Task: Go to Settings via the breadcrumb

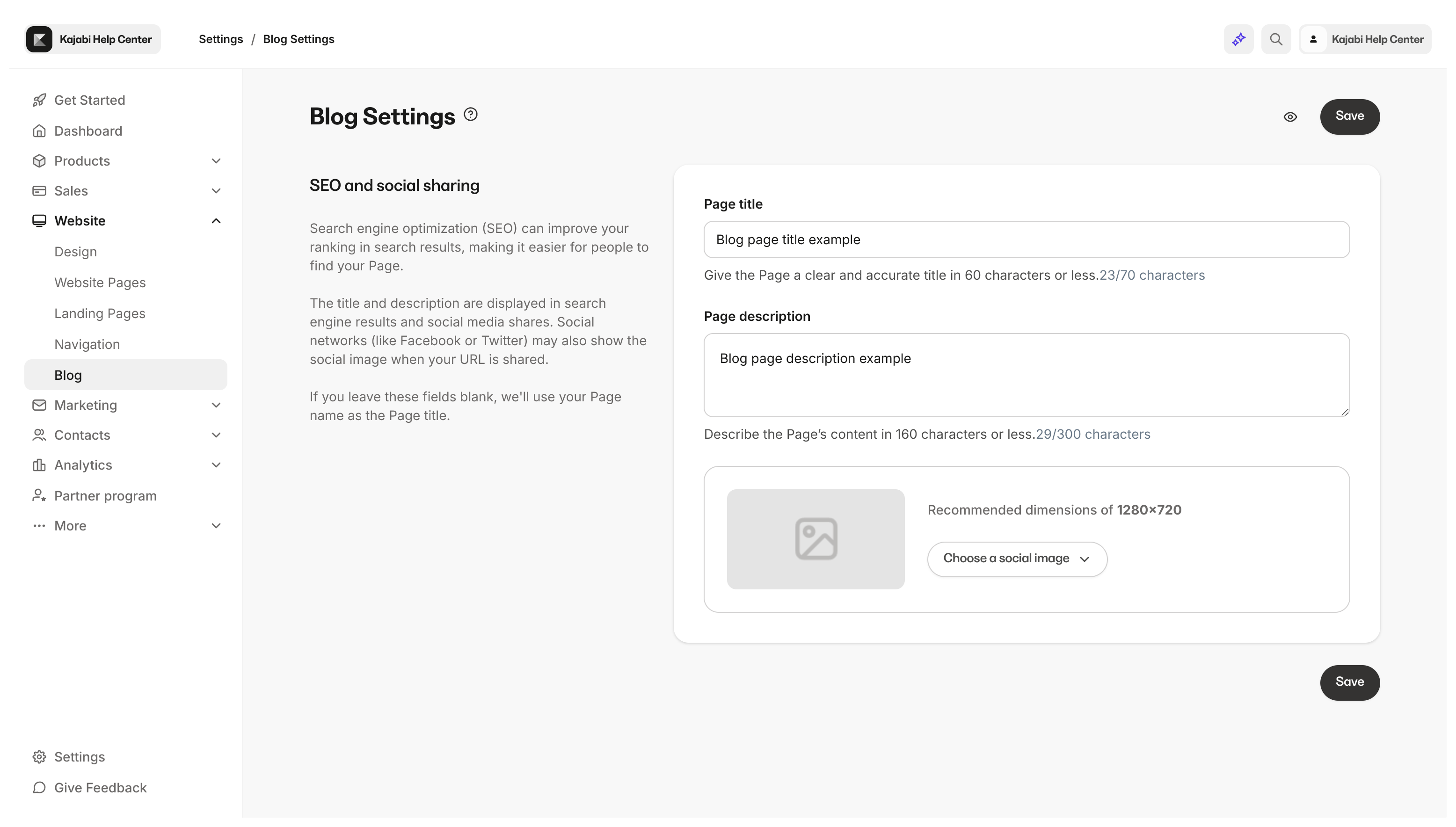Action: pyautogui.click(x=221, y=39)
